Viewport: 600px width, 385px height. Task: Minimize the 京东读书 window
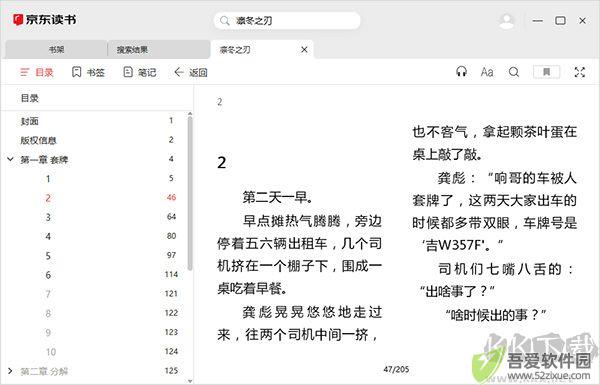coord(538,21)
